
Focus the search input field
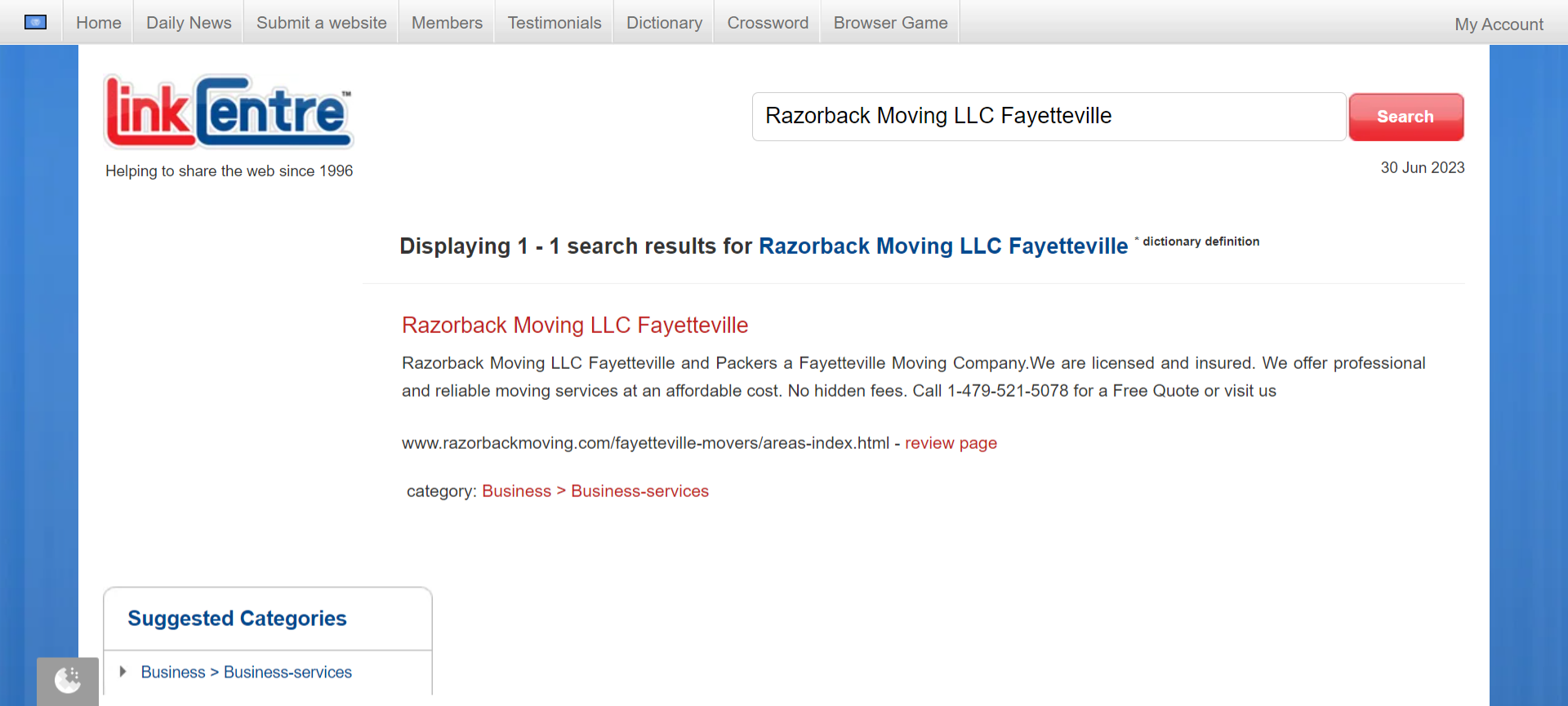[x=1049, y=117]
